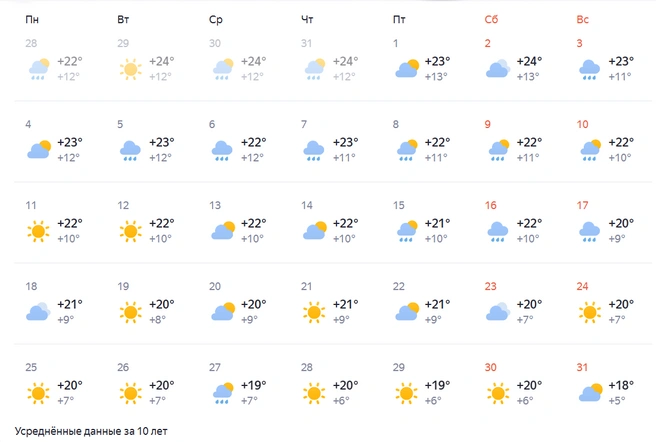
Task: Click the overcast icon on Saturday 2
Action: 498,69
